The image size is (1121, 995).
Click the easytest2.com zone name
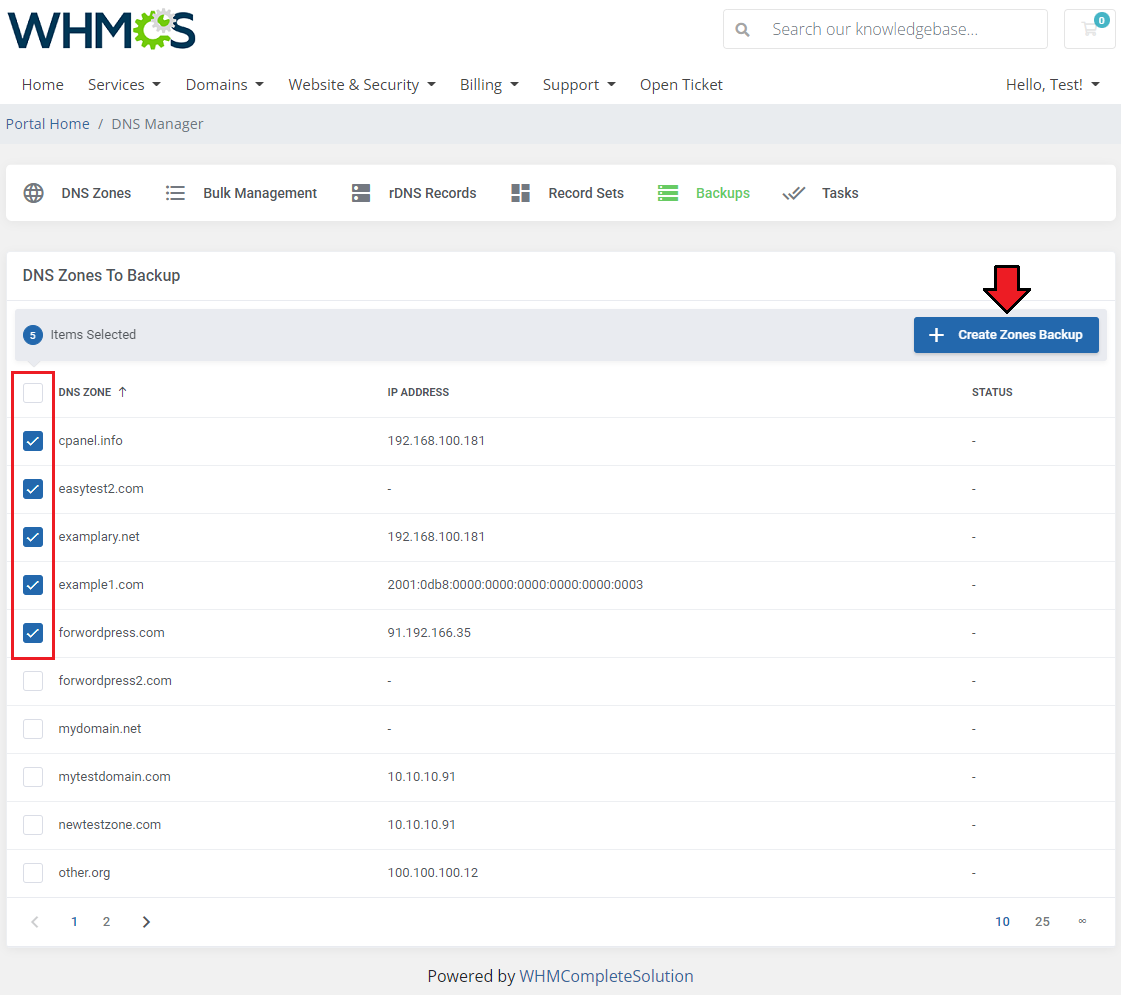pos(101,488)
